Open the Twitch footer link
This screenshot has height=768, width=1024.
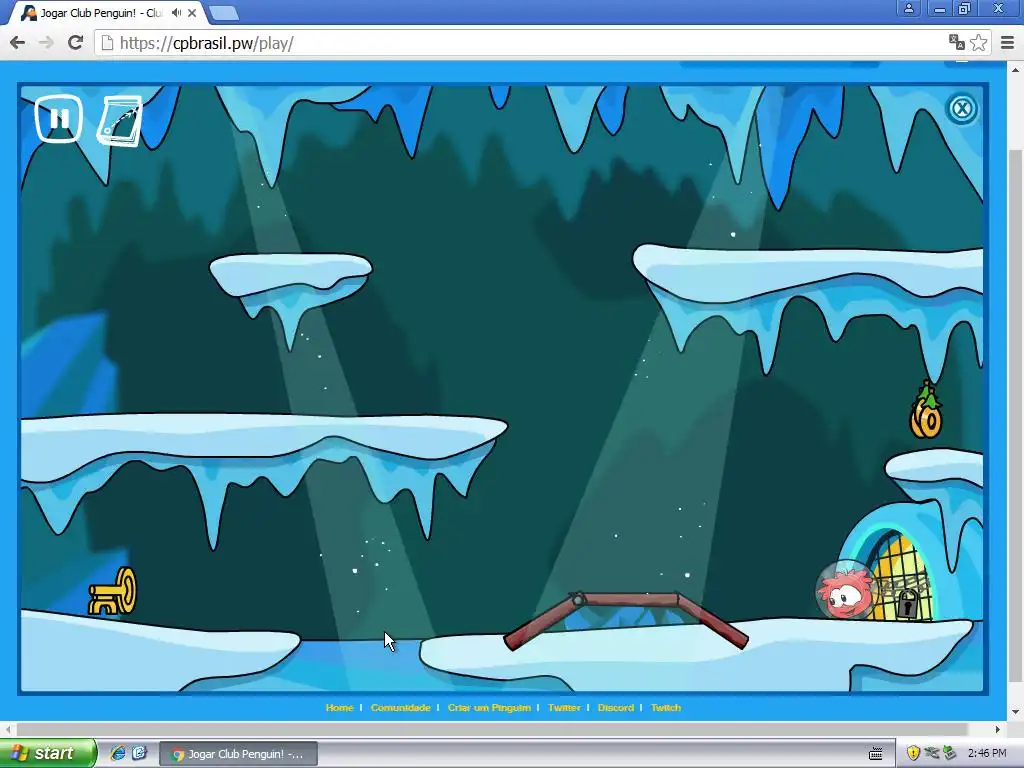[x=665, y=707]
